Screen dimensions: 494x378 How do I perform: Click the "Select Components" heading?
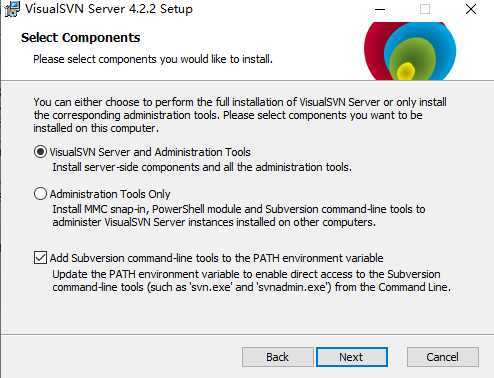81,38
